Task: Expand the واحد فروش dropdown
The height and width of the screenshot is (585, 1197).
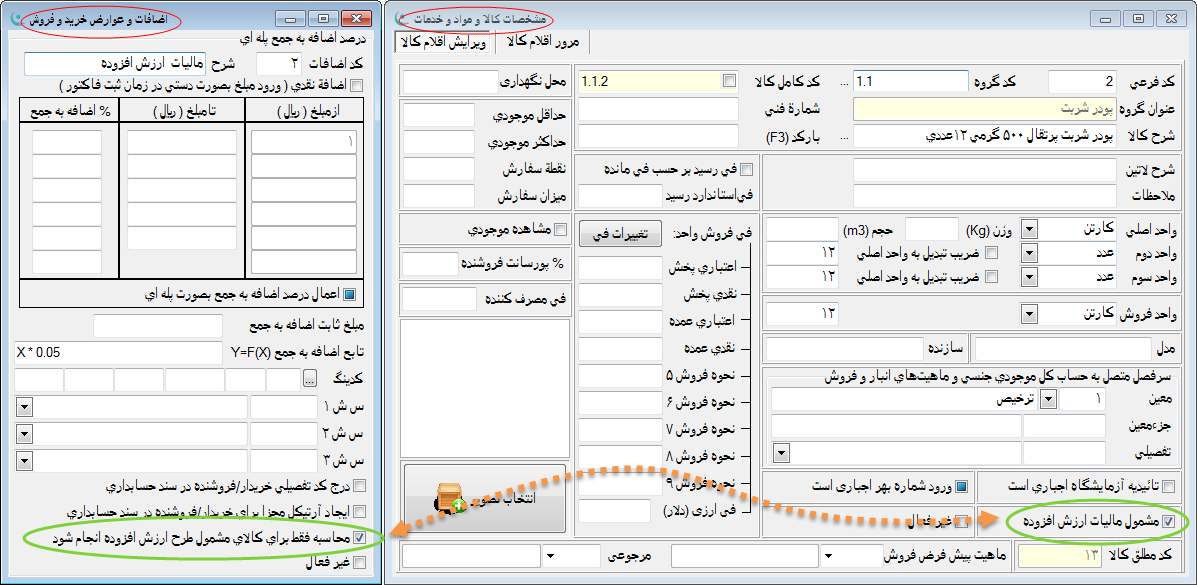Action: click(x=1029, y=314)
